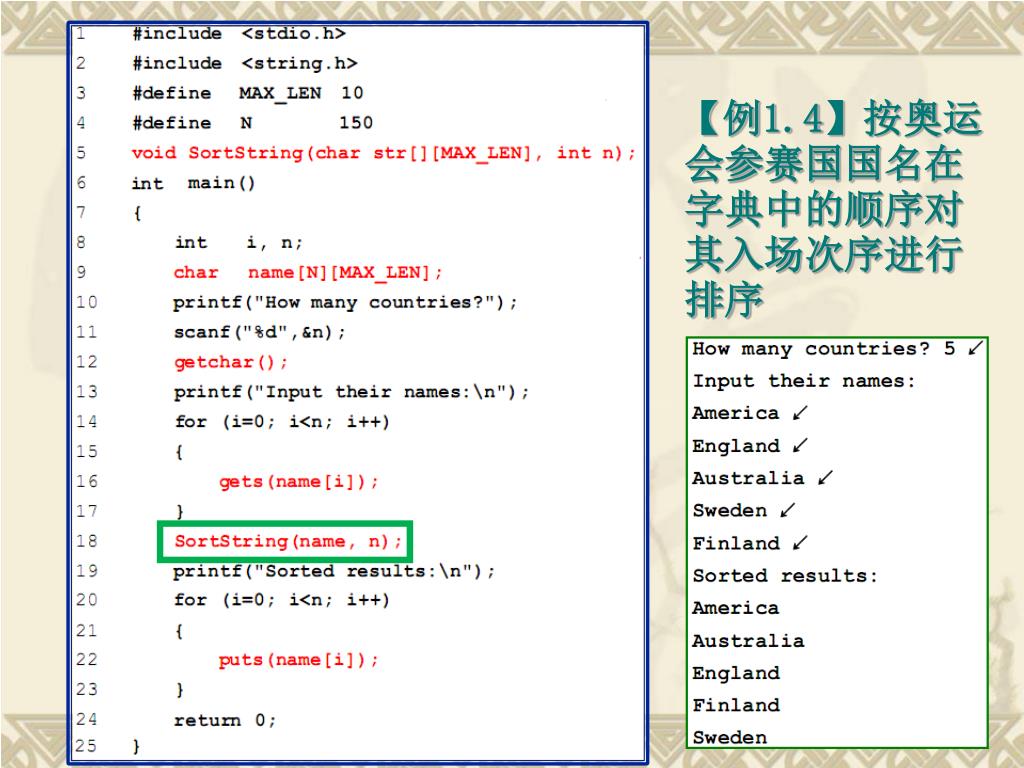Click line number 1 in the code

coord(80,33)
